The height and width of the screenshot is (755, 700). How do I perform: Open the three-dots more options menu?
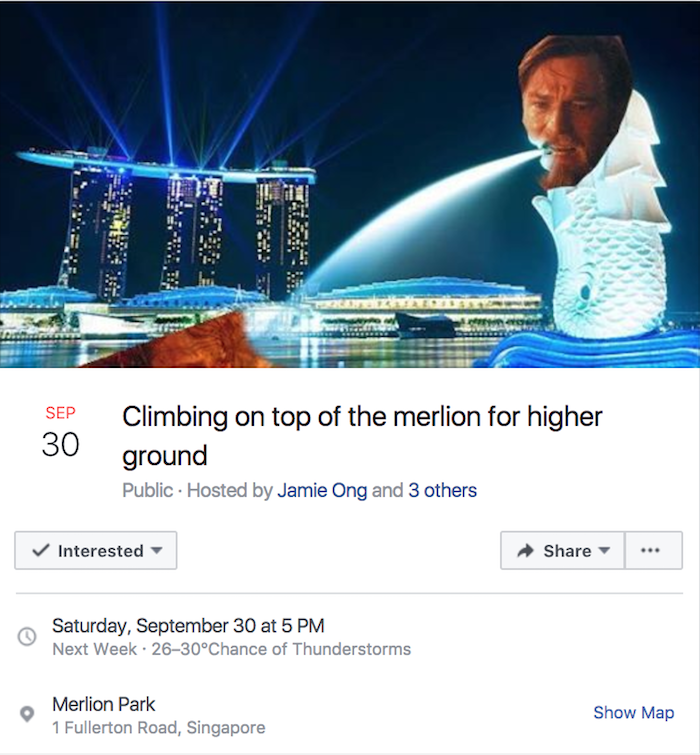click(650, 551)
